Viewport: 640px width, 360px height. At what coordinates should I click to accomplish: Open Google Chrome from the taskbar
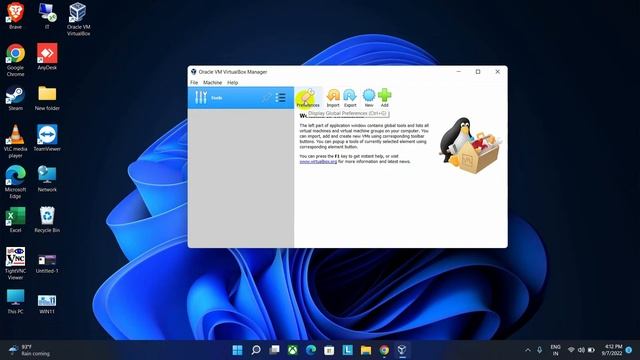coord(384,350)
